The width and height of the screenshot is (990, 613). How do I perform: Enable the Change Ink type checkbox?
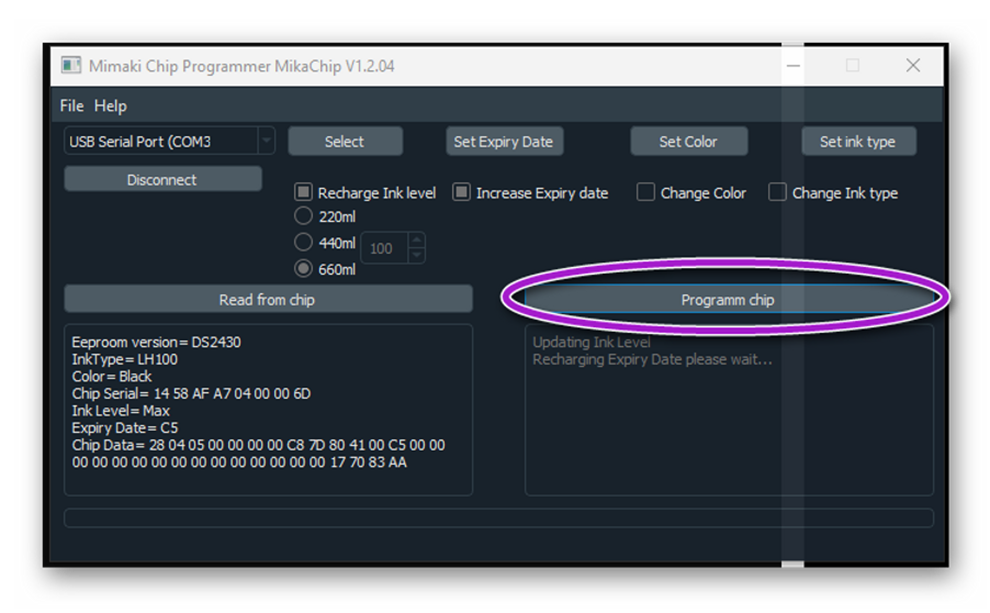pos(777,192)
